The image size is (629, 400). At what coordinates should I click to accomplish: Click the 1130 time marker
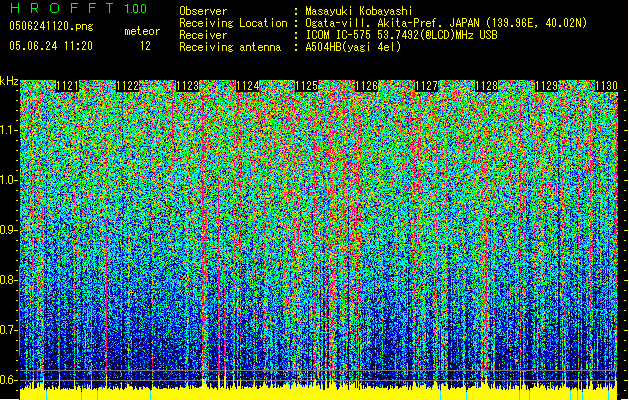point(606,87)
